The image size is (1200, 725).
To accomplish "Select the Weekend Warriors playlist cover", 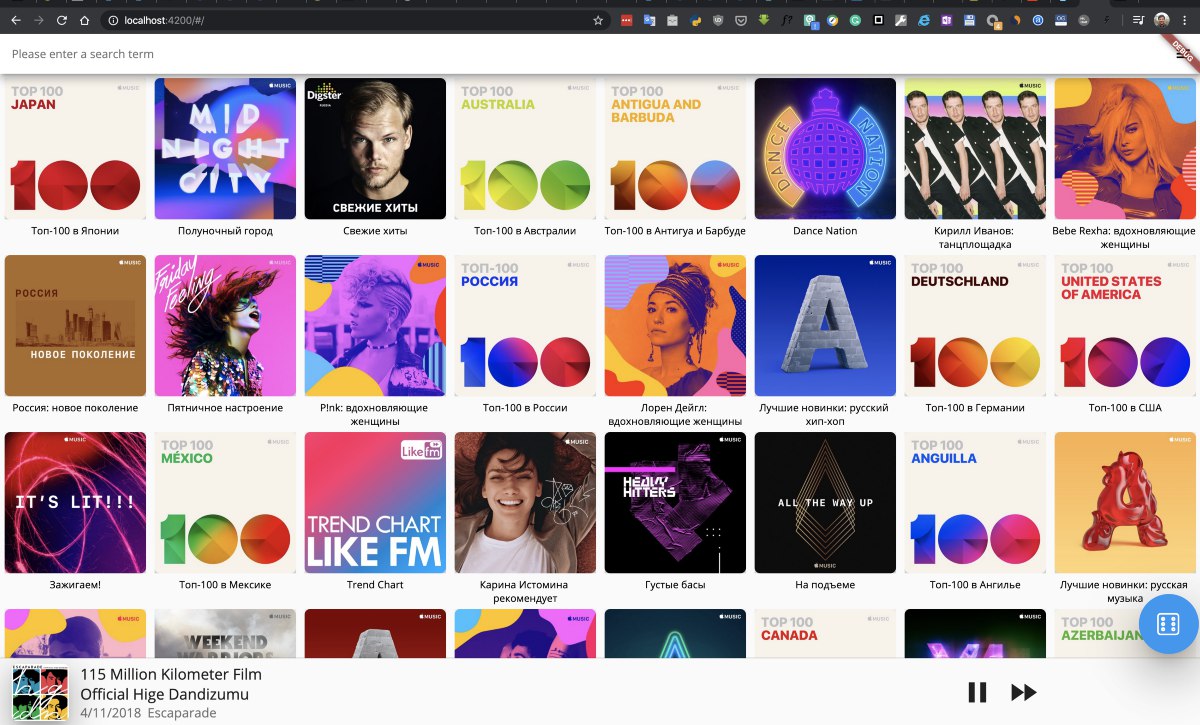I will tap(225, 633).
